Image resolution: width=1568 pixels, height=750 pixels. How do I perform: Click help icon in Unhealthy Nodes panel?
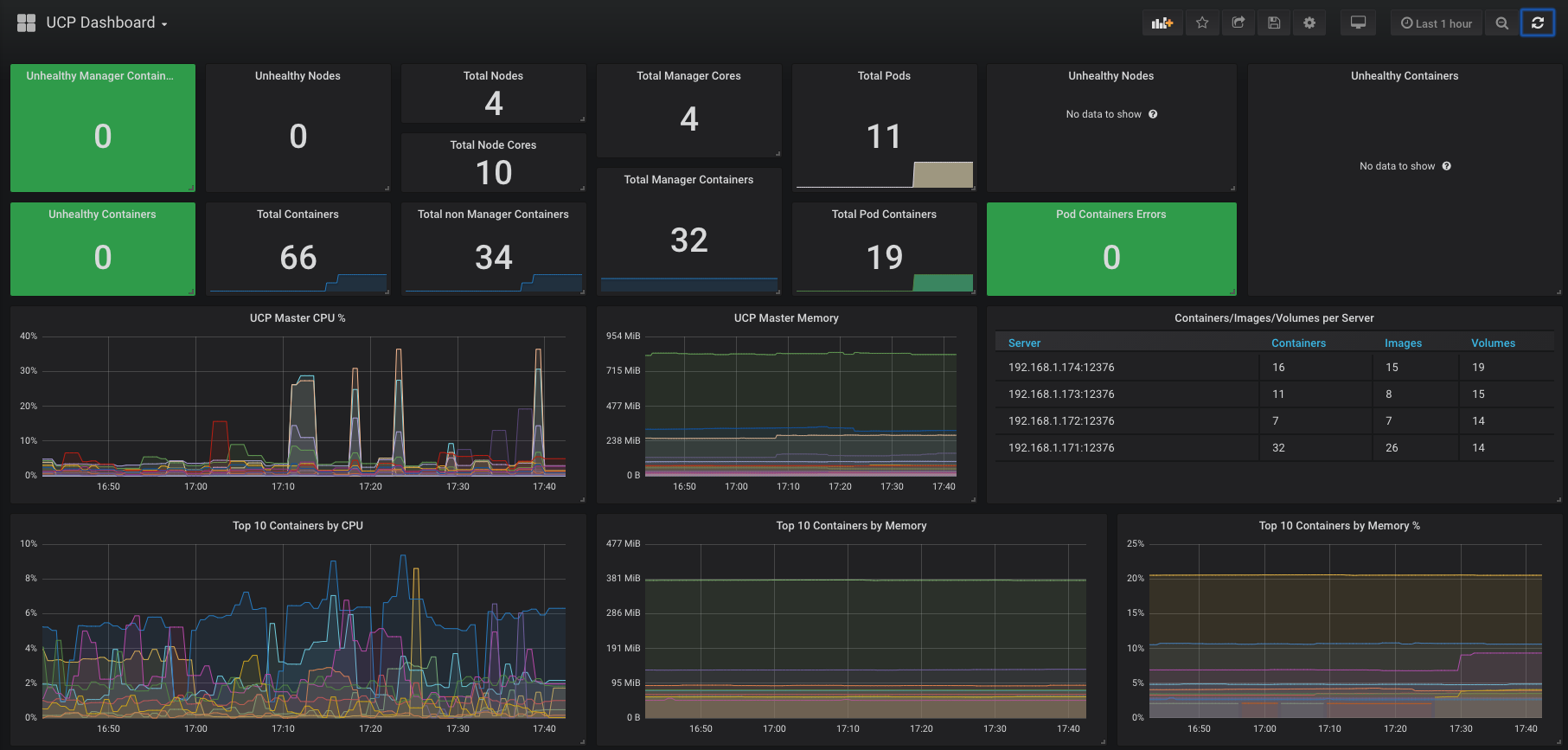point(1153,114)
